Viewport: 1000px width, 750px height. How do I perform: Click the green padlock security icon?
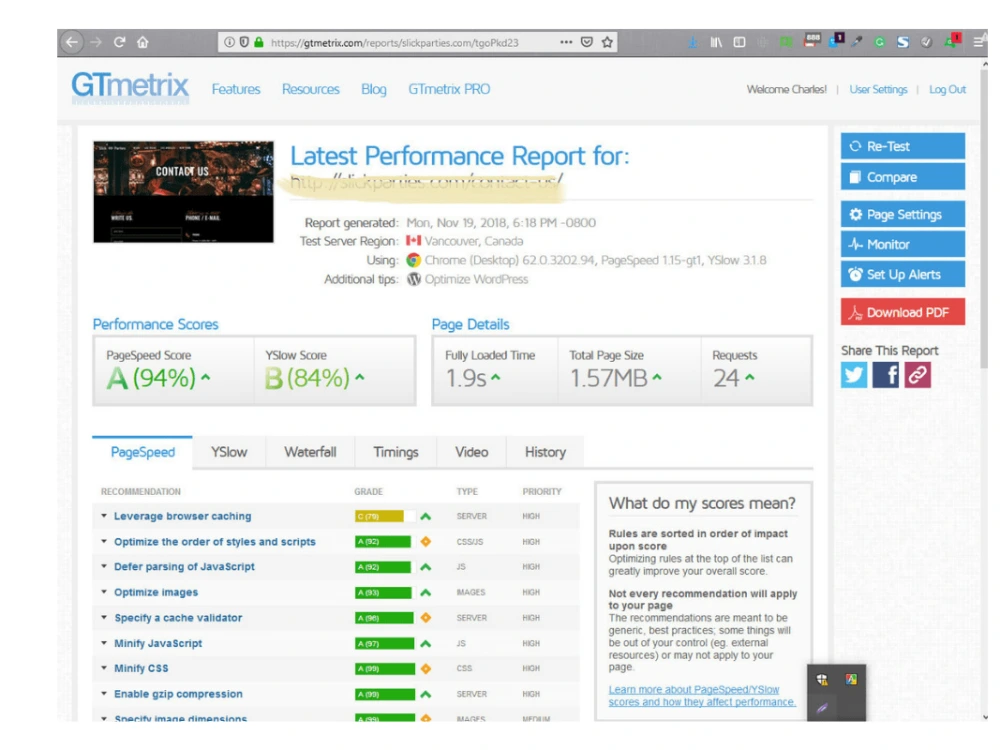point(258,43)
